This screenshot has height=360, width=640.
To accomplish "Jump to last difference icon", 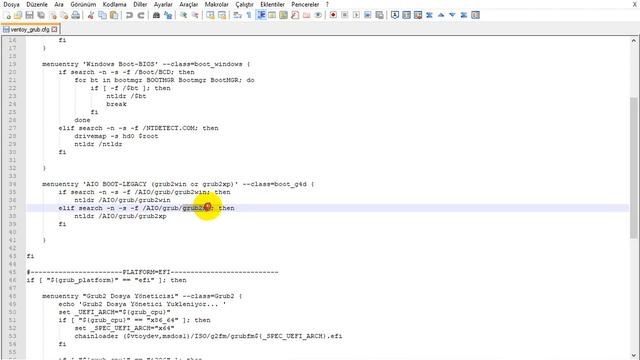I will 464,15.
